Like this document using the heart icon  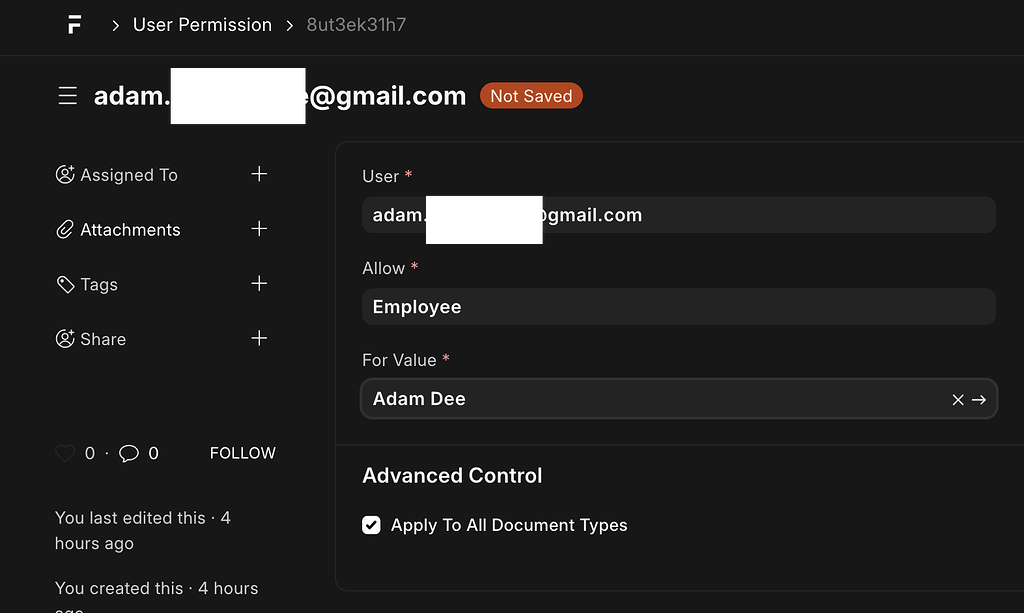tap(63, 452)
